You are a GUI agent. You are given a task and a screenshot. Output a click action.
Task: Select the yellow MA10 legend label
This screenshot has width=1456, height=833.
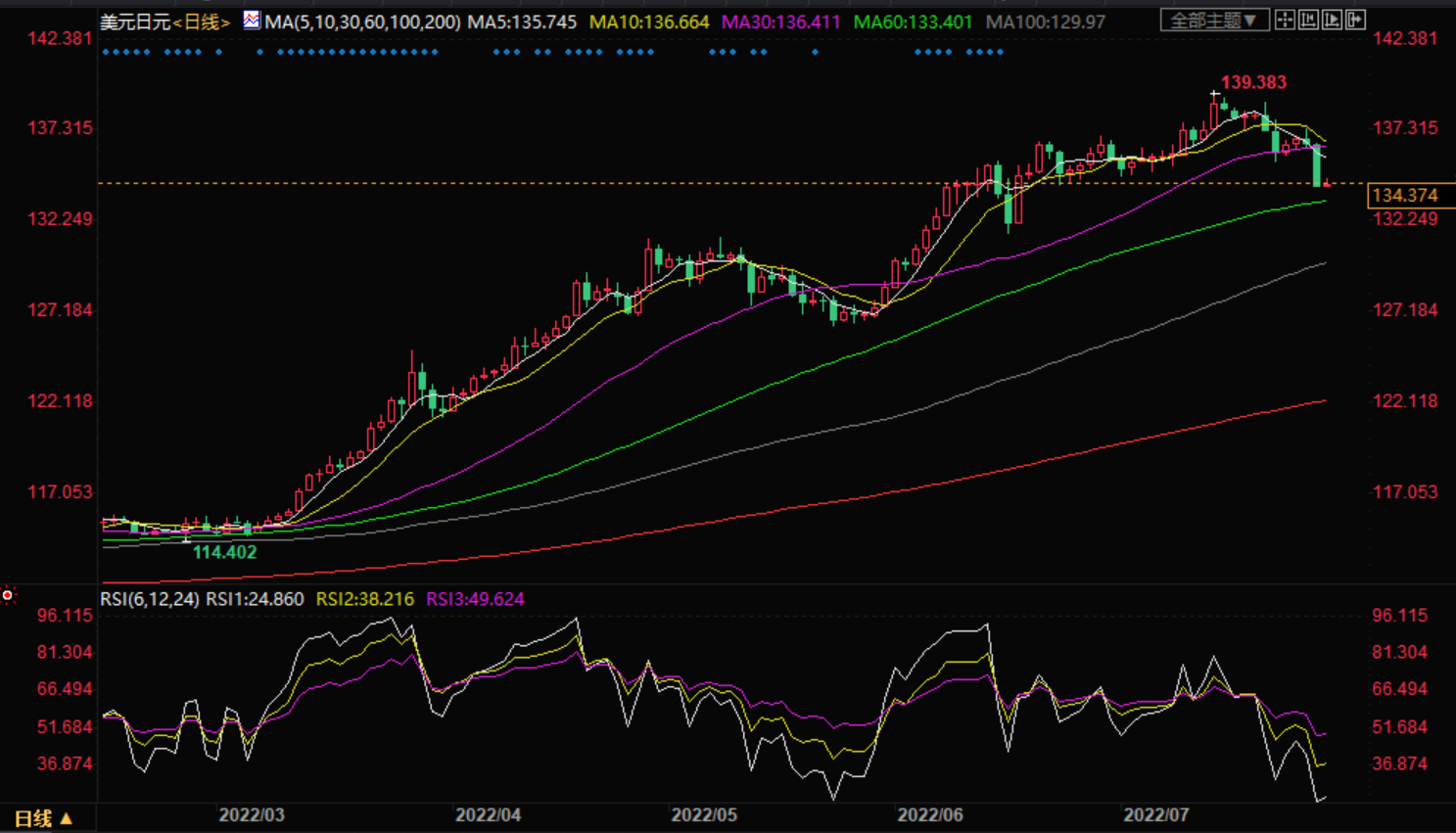tap(648, 22)
